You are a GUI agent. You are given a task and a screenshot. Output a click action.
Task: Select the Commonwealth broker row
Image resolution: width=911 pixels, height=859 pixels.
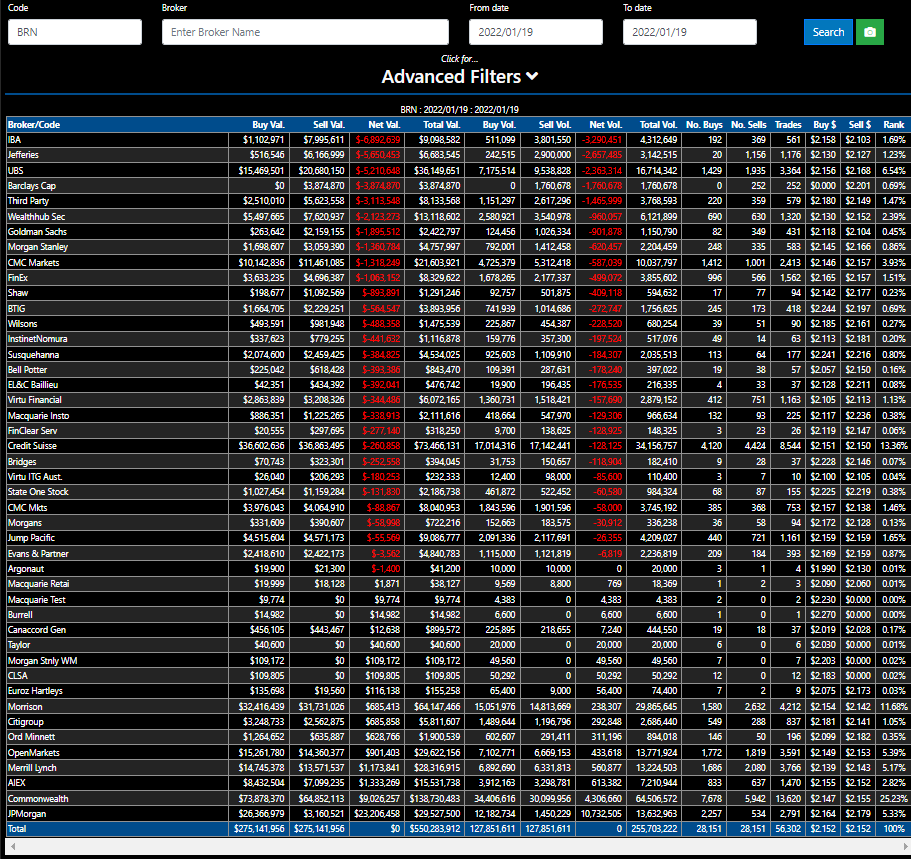click(x=36, y=799)
